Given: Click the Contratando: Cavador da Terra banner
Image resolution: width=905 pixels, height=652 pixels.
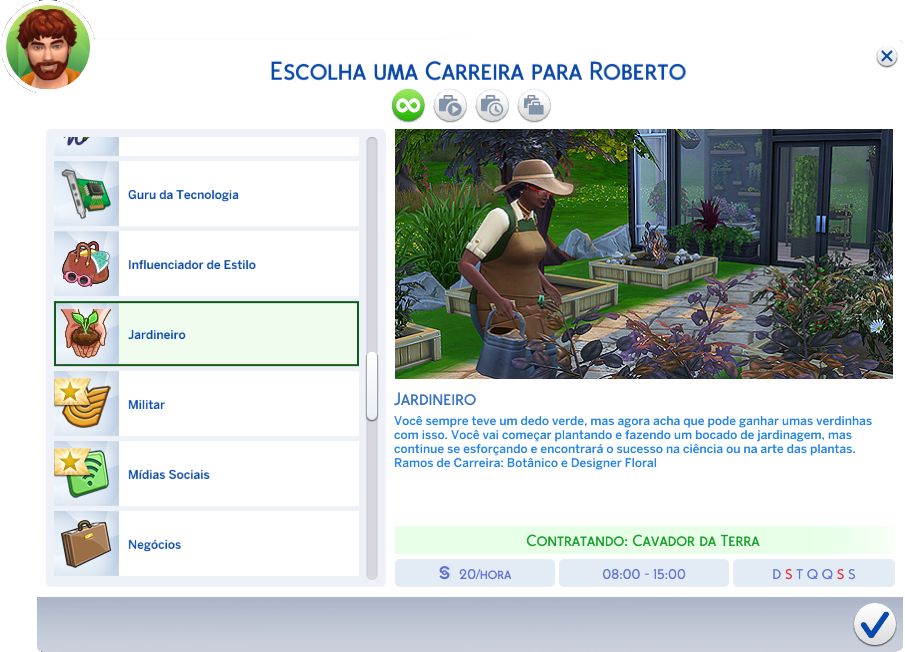Looking at the screenshot, I should 643,540.
